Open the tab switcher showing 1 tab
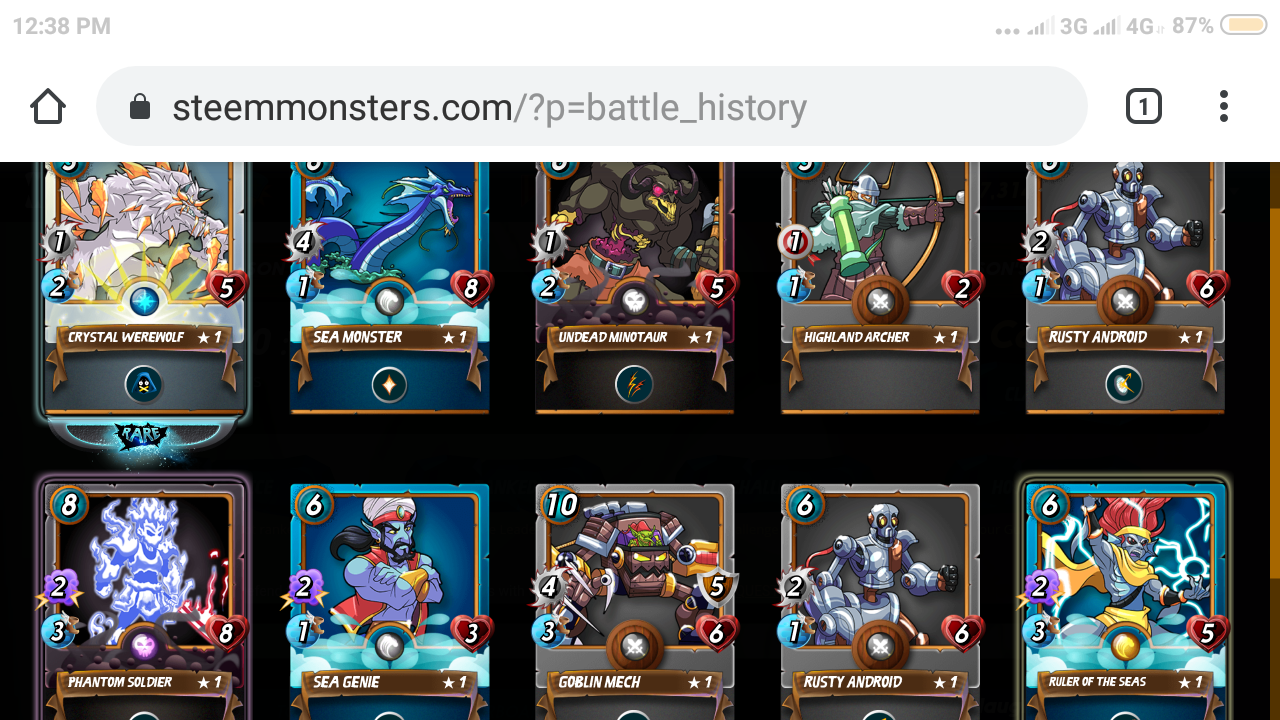The width and height of the screenshot is (1280, 720). pos(1143,106)
